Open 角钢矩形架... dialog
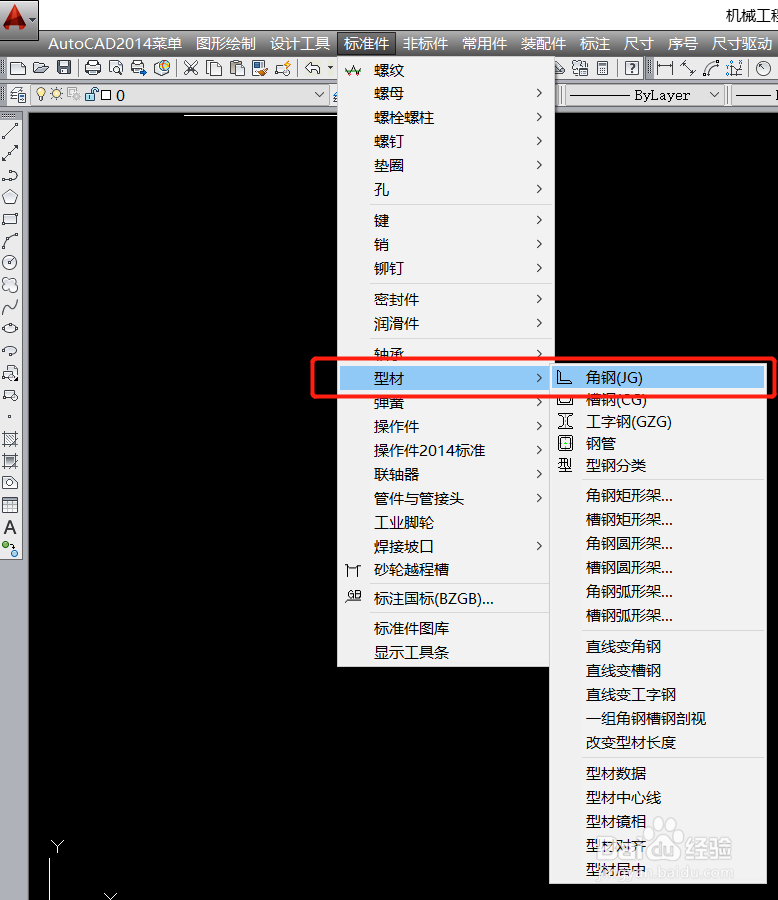This screenshot has height=900, width=778. click(658, 495)
